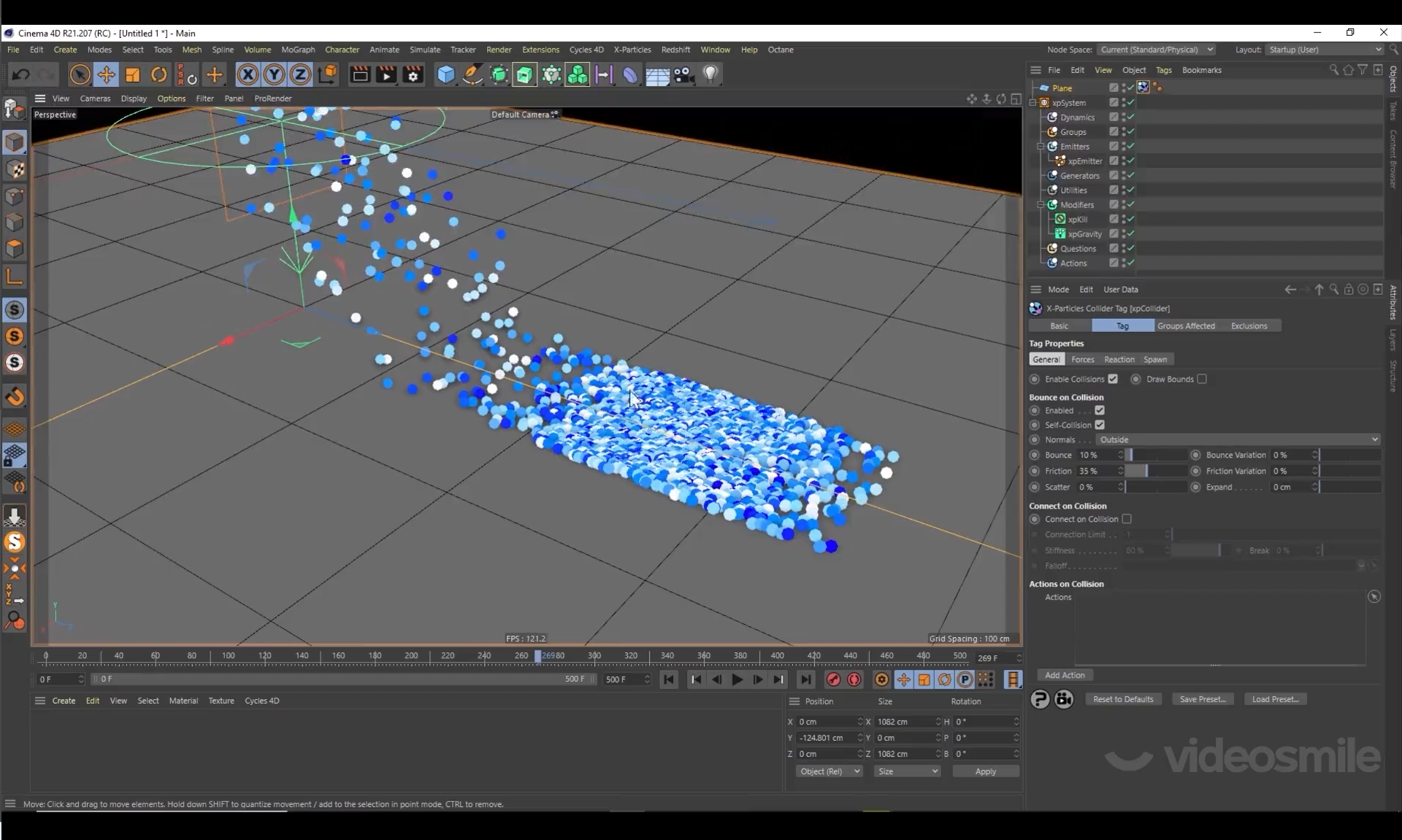Click the Undo arrow icon
This screenshot has width=1402, height=840.
20,74
